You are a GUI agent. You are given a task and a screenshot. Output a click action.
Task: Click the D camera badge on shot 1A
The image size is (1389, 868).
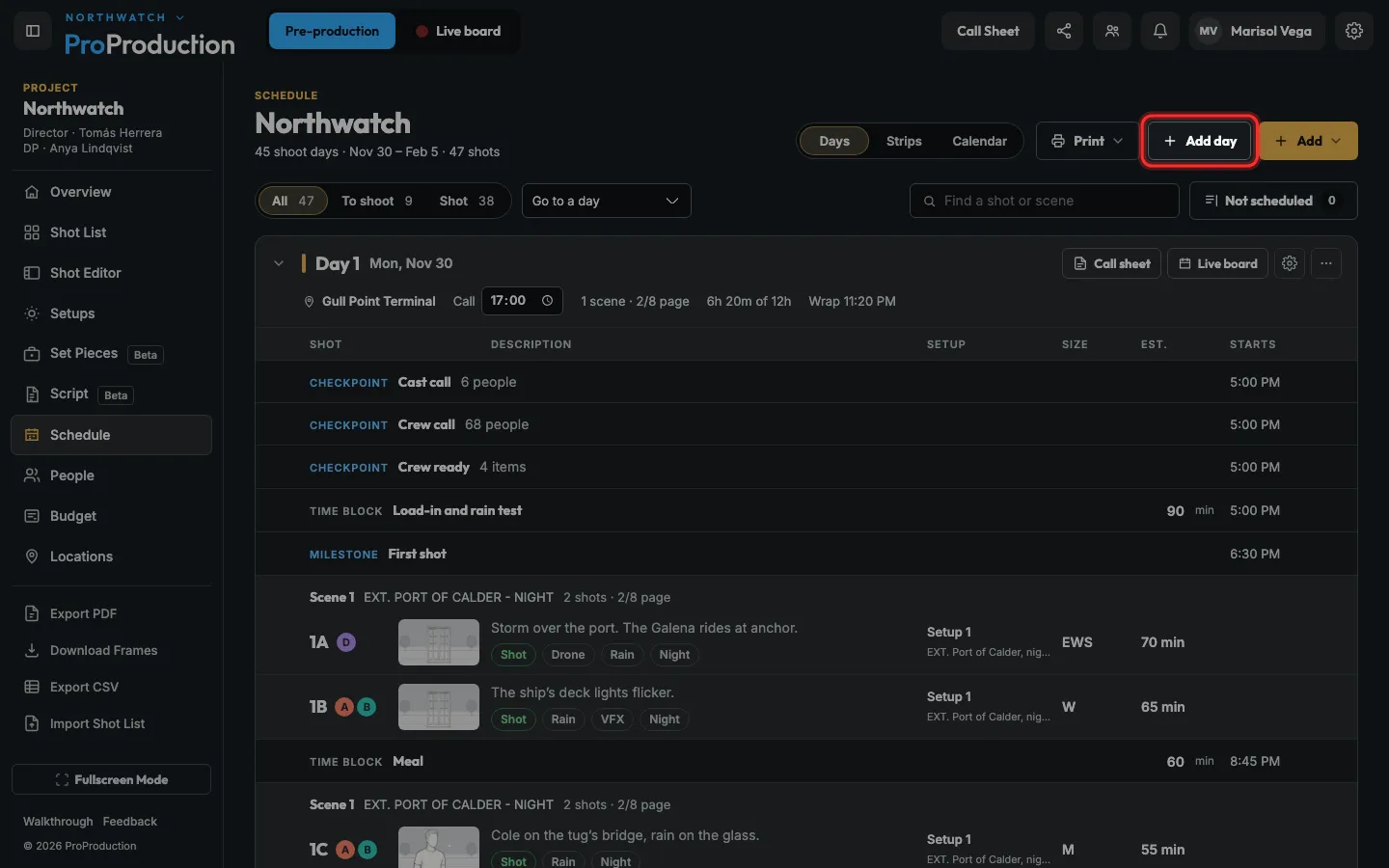point(346,642)
